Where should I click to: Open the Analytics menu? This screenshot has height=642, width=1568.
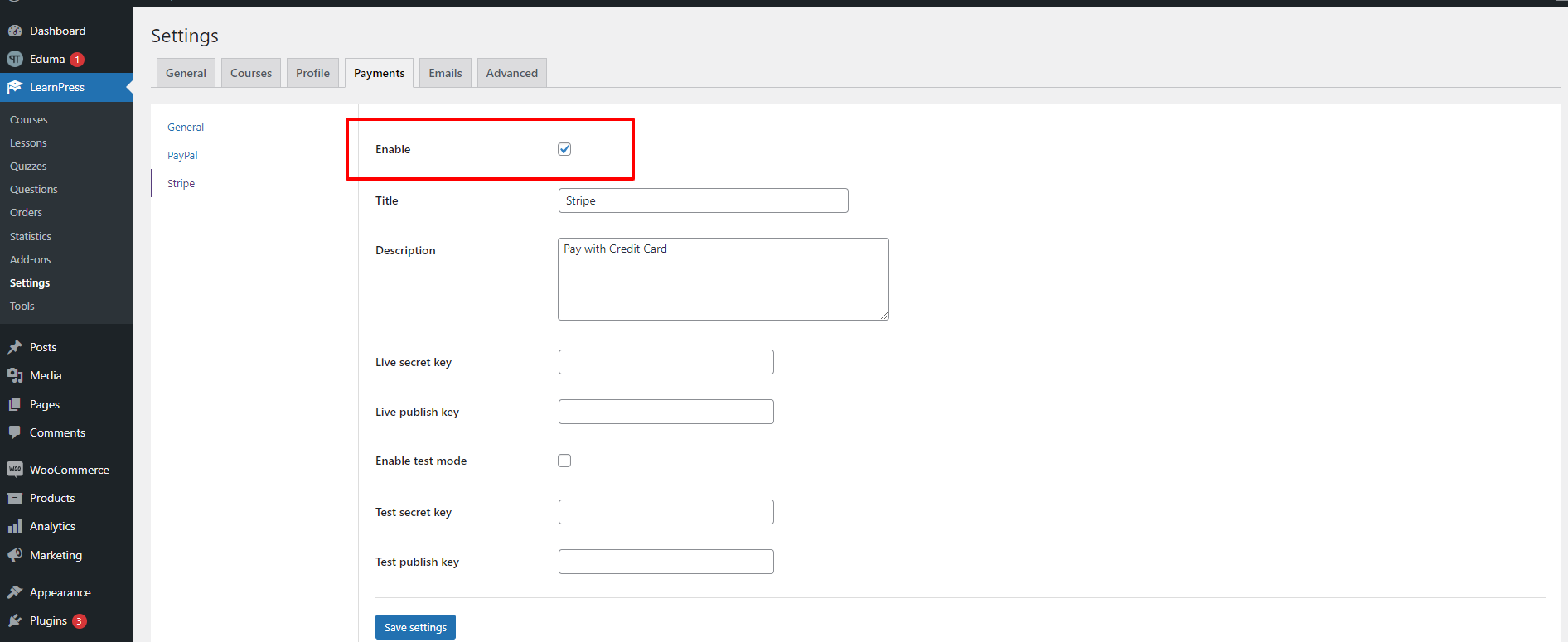pos(66,526)
